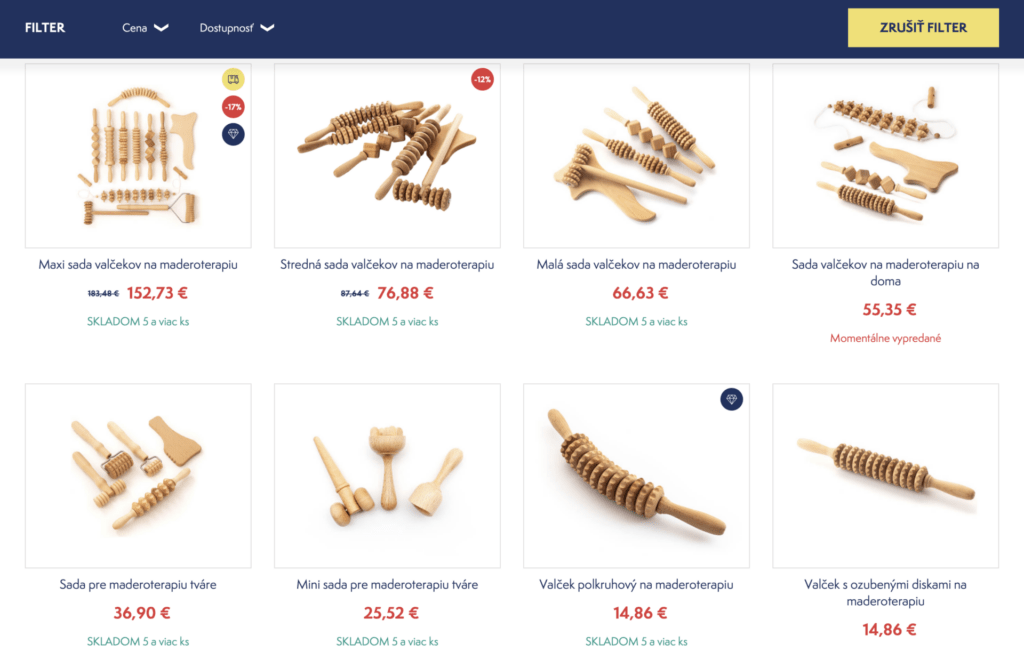Click the diamond badge on Valček polkruhový
Image resolution: width=1024 pixels, height=651 pixels.
coord(731,399)
